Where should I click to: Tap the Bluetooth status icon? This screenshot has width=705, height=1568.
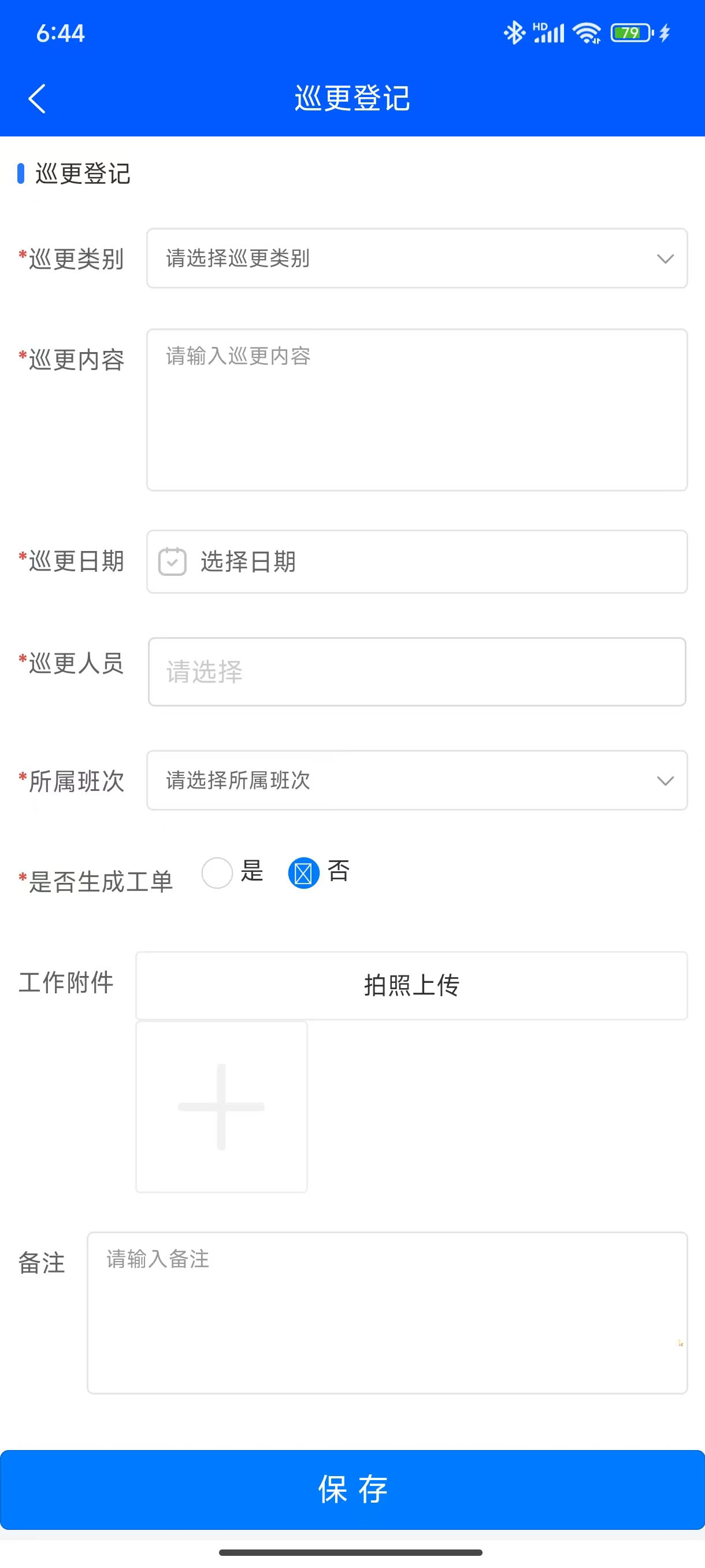(514, 33)
